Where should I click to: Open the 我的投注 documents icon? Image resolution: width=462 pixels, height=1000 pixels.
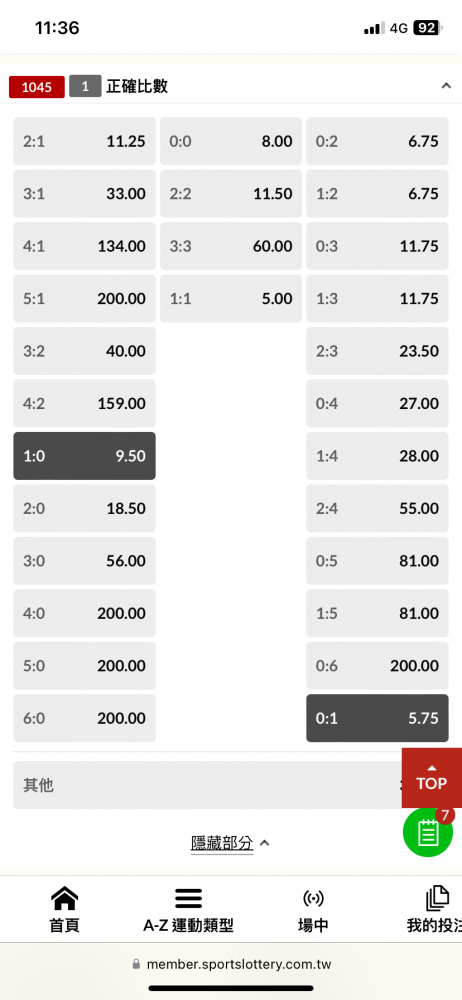(437, 899)
